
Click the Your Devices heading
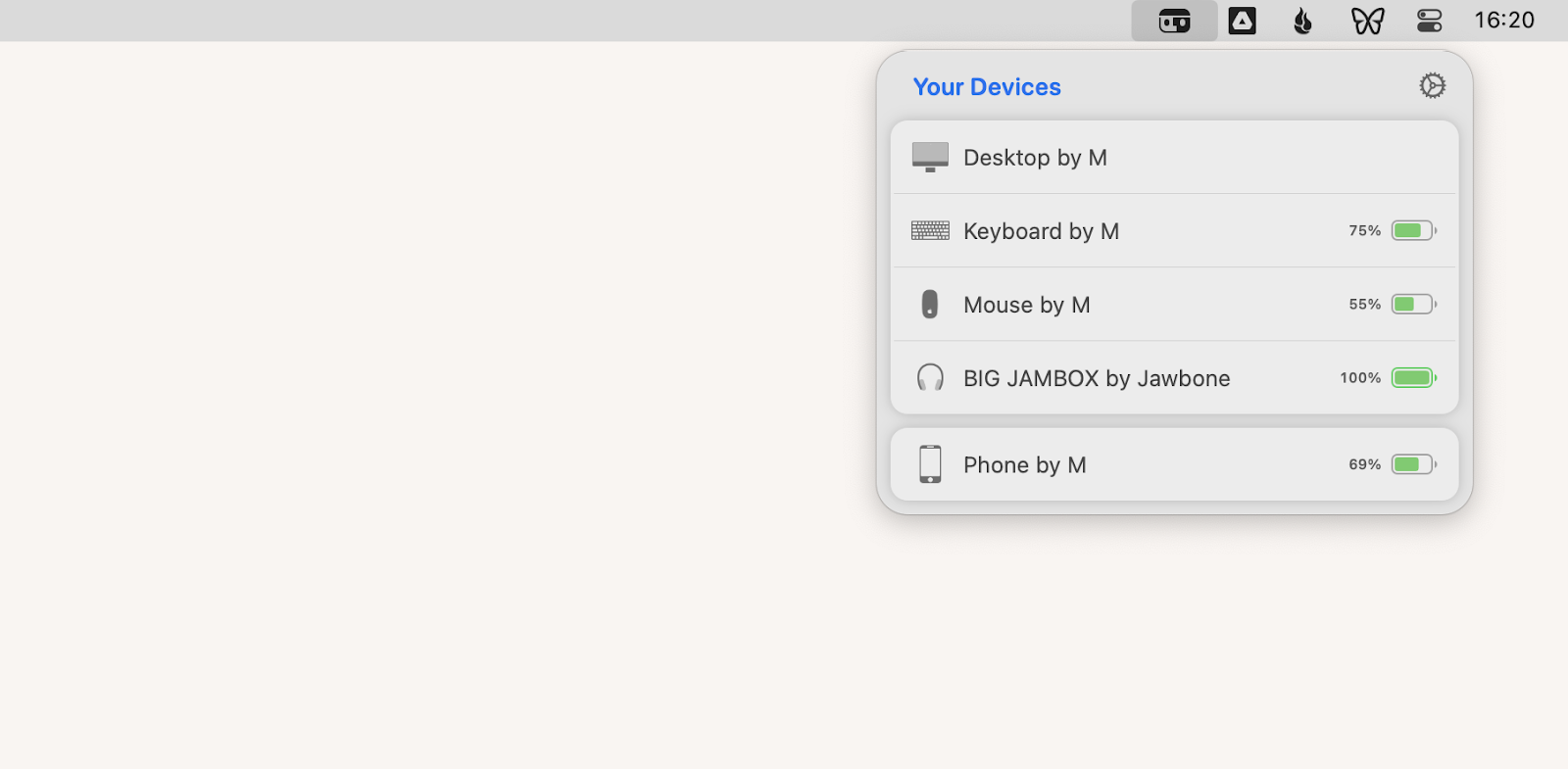tap(987, 87)
